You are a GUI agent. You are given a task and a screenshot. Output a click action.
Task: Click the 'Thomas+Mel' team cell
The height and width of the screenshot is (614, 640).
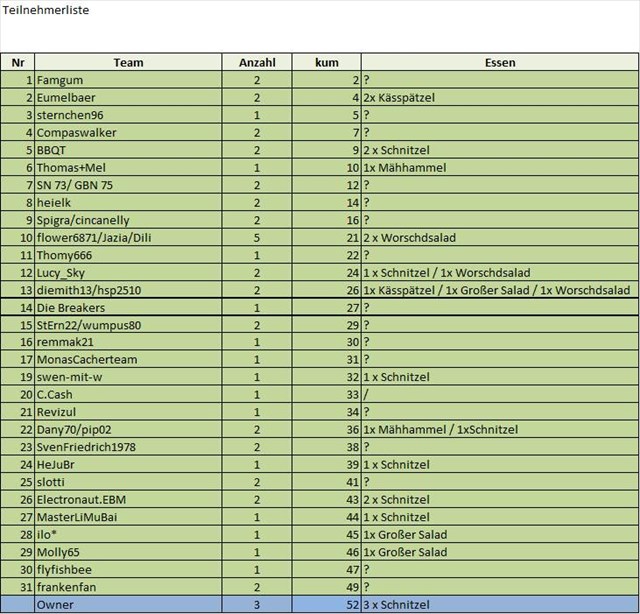coord(128,168)
